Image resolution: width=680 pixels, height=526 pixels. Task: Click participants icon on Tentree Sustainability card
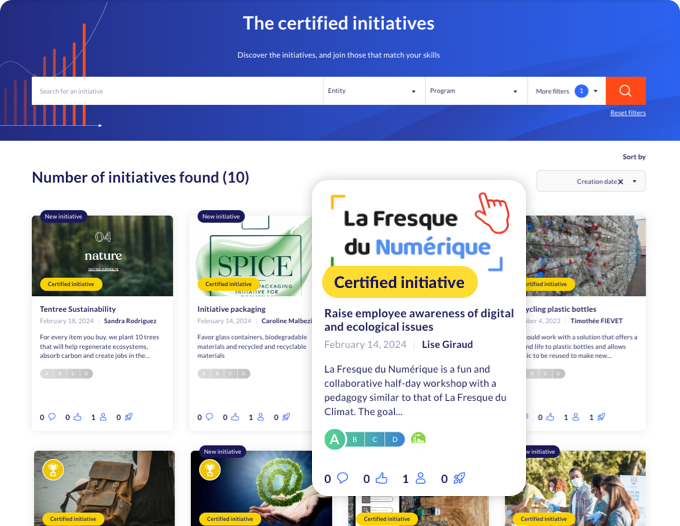coord(103,417)
